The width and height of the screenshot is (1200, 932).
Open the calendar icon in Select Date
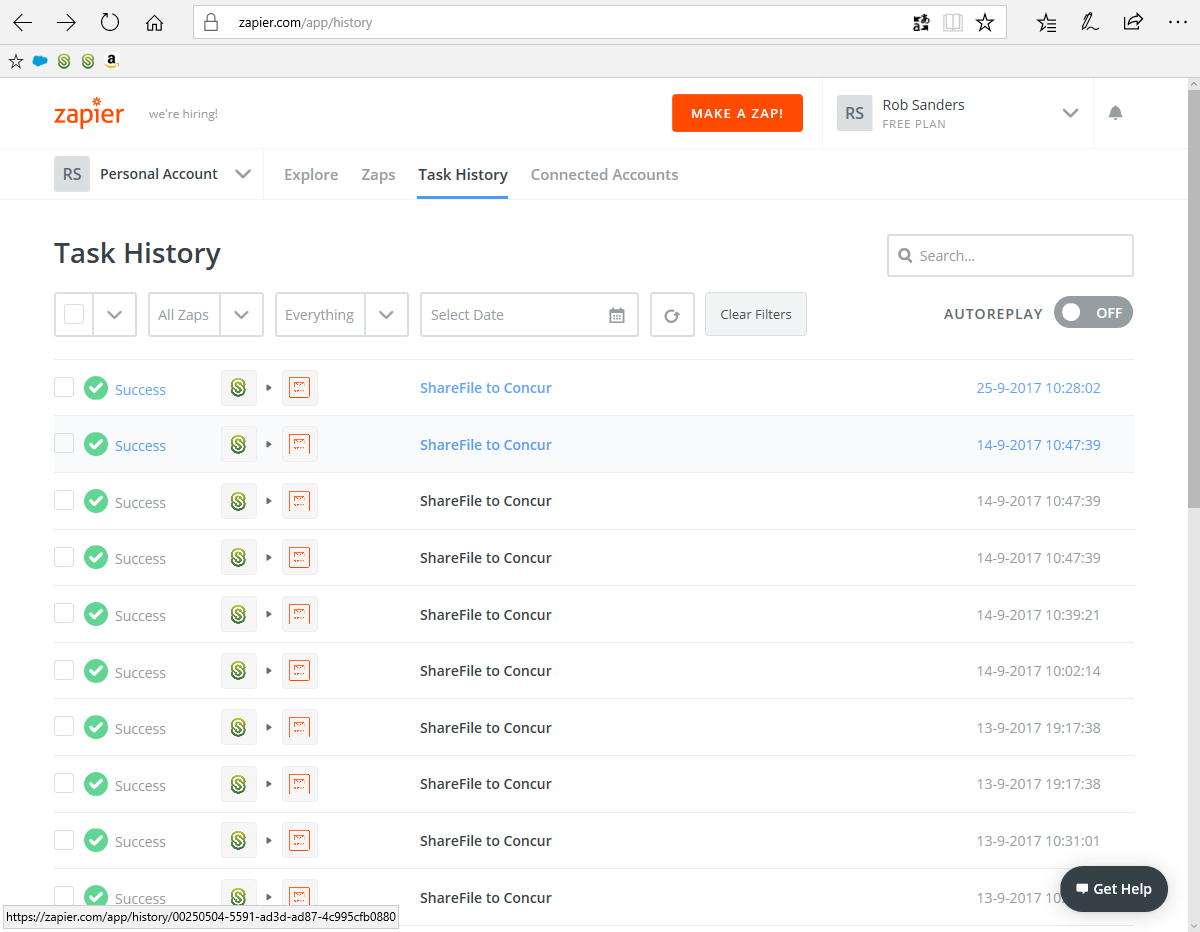[617, 315]
